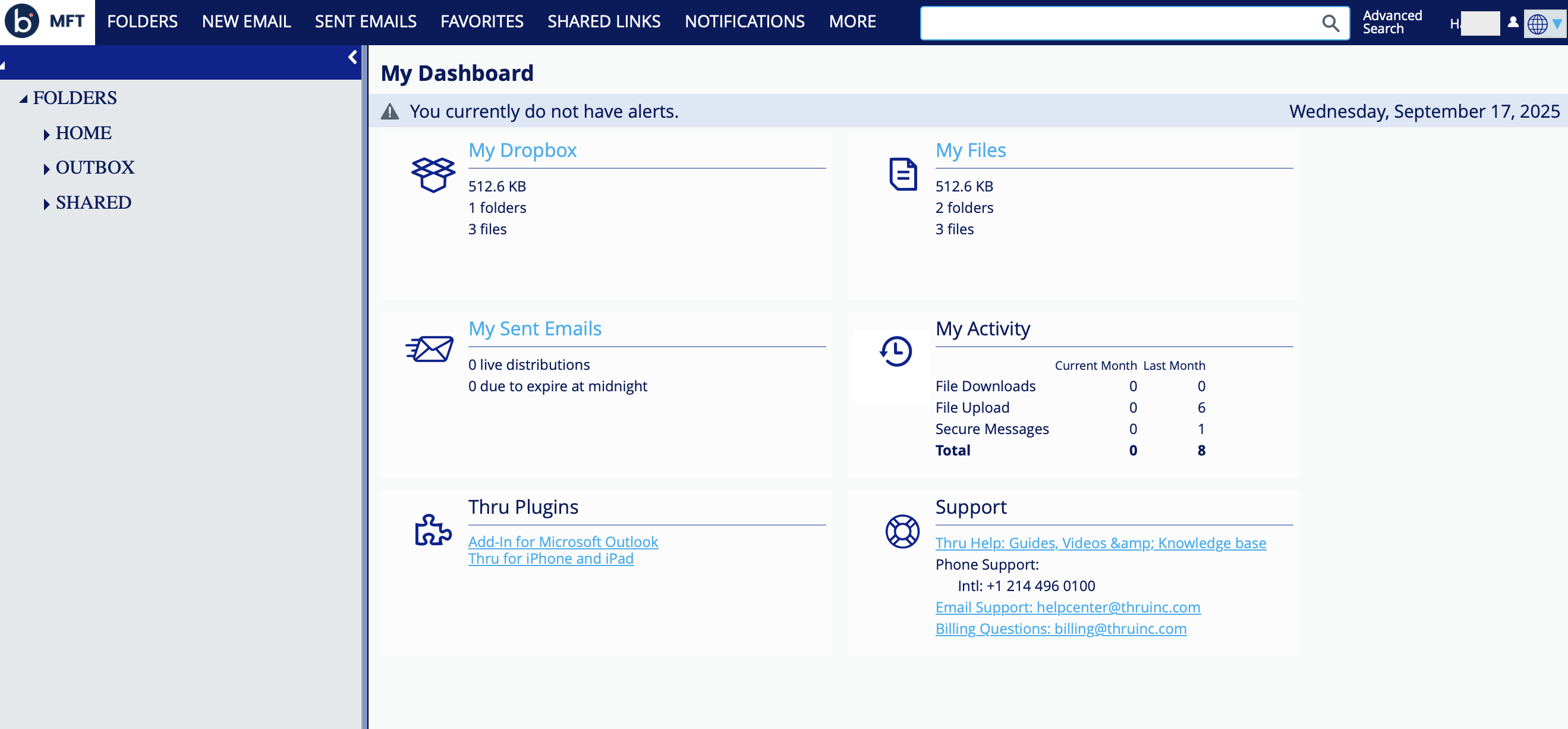Screen dimensions: 1568x729
Task: Collapse the FOLDERS tree root
Action: click(23, 99)
